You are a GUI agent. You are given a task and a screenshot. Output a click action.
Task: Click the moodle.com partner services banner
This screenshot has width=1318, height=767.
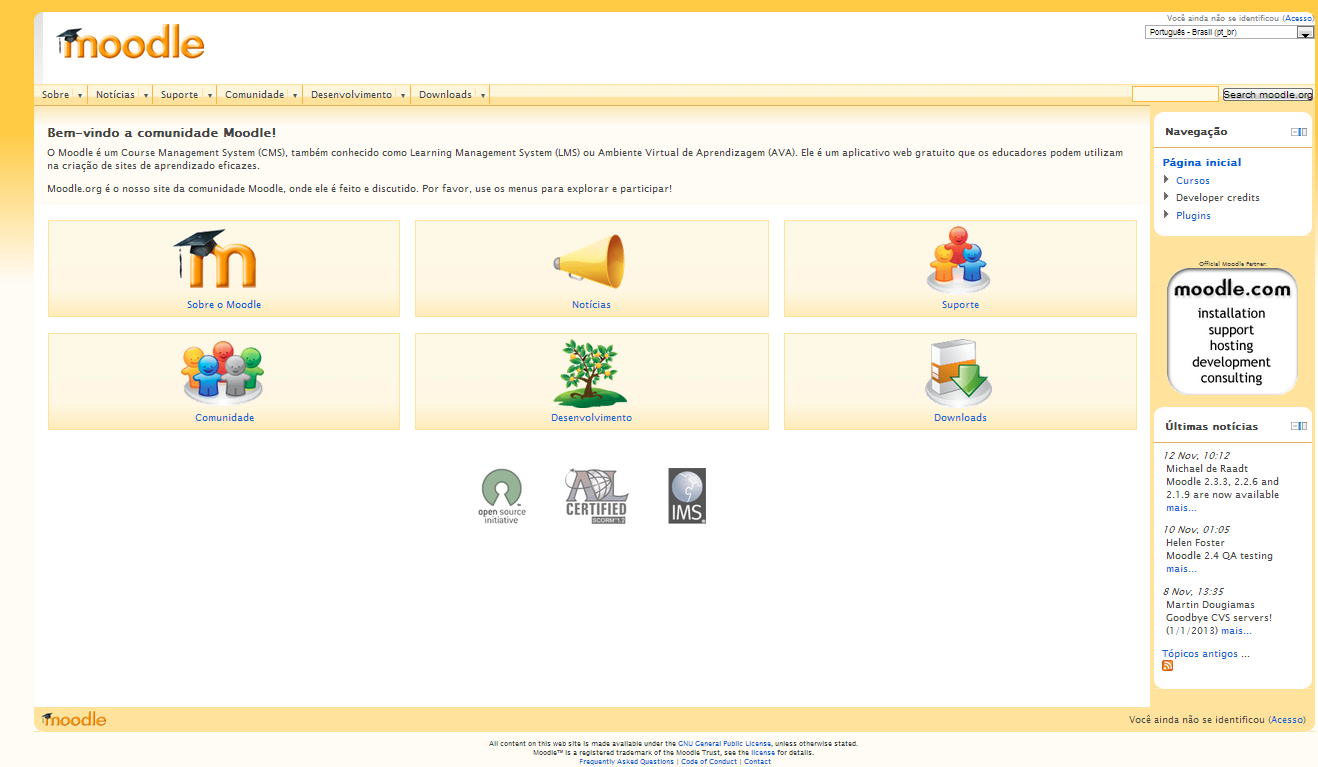click(x=1232, y=331)
